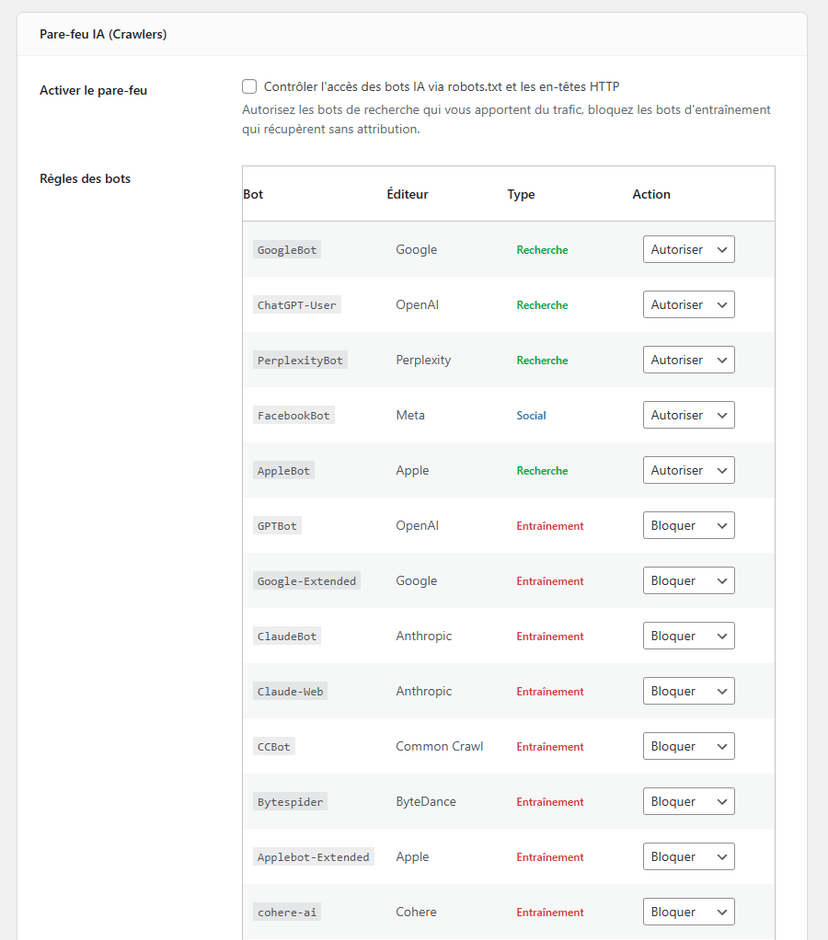The image size is (828, 940).
Task: Click the Type column header
Action: point(521,194)
